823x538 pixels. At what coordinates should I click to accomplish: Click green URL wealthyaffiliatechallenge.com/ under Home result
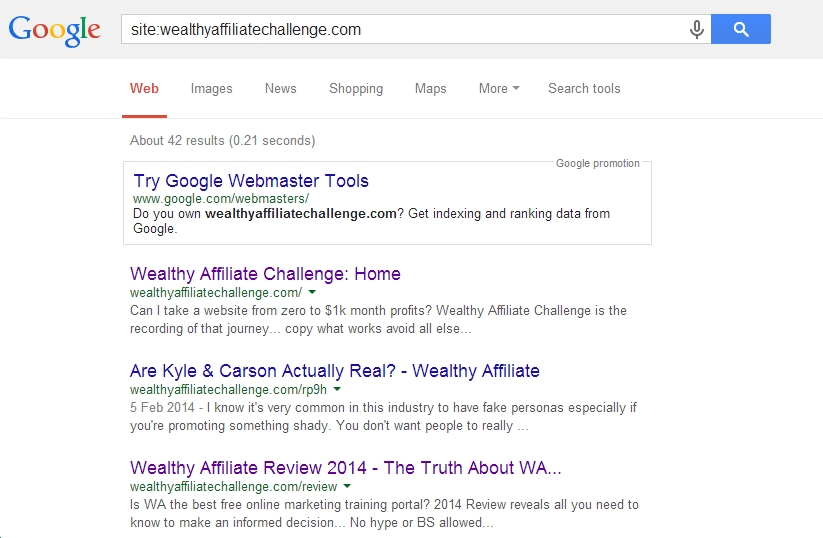pos(216,292)
